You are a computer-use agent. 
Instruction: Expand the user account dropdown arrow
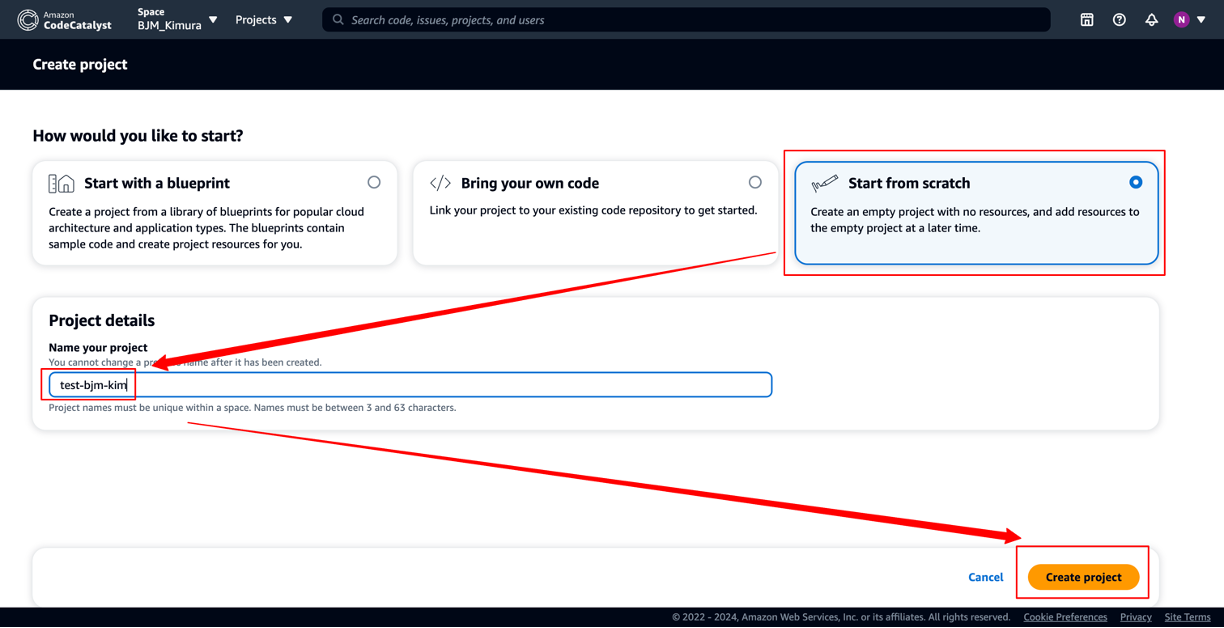pyautogui.click(x=1201, y=20)
